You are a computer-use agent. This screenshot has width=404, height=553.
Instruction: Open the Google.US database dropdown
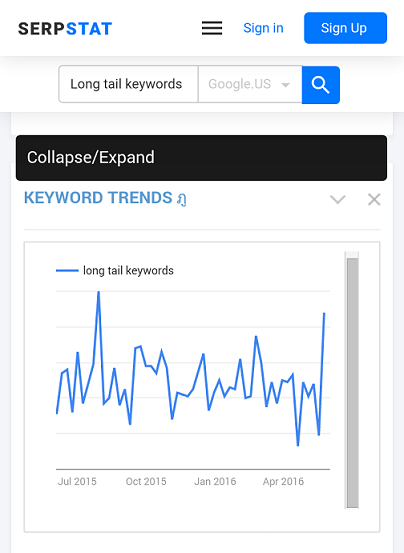tap(250, 84)
